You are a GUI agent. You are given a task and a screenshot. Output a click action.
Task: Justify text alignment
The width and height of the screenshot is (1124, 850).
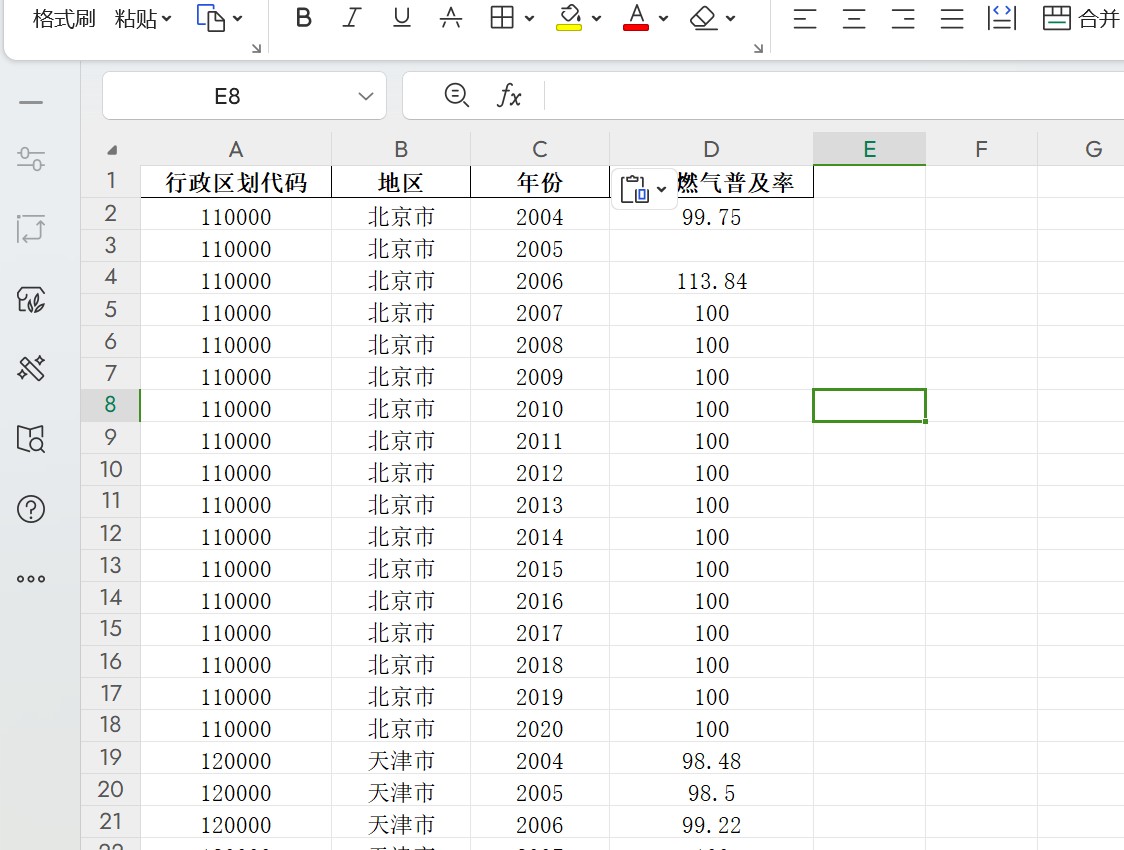pyautogui.click(x=951, y=19)
